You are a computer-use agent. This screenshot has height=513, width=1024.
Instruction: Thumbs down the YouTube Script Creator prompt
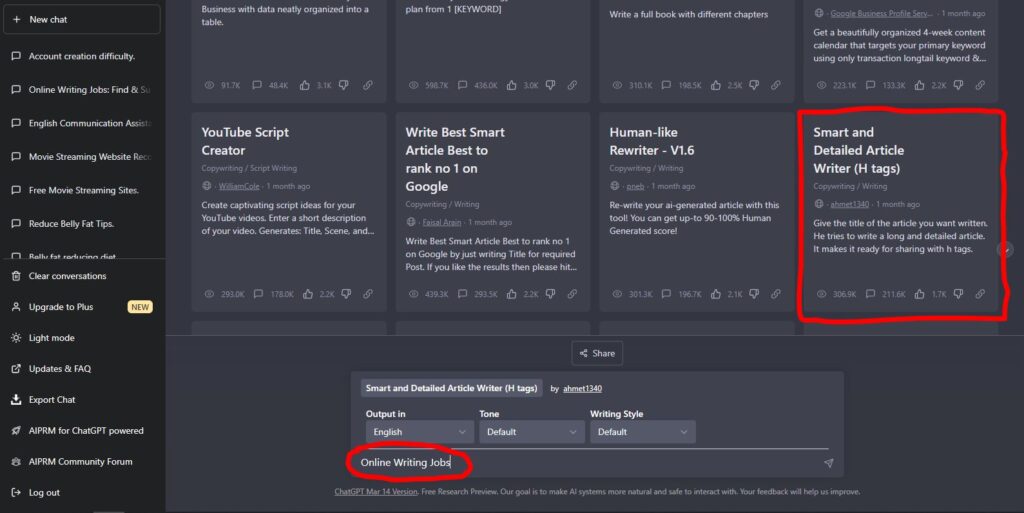tap(346, 294)
